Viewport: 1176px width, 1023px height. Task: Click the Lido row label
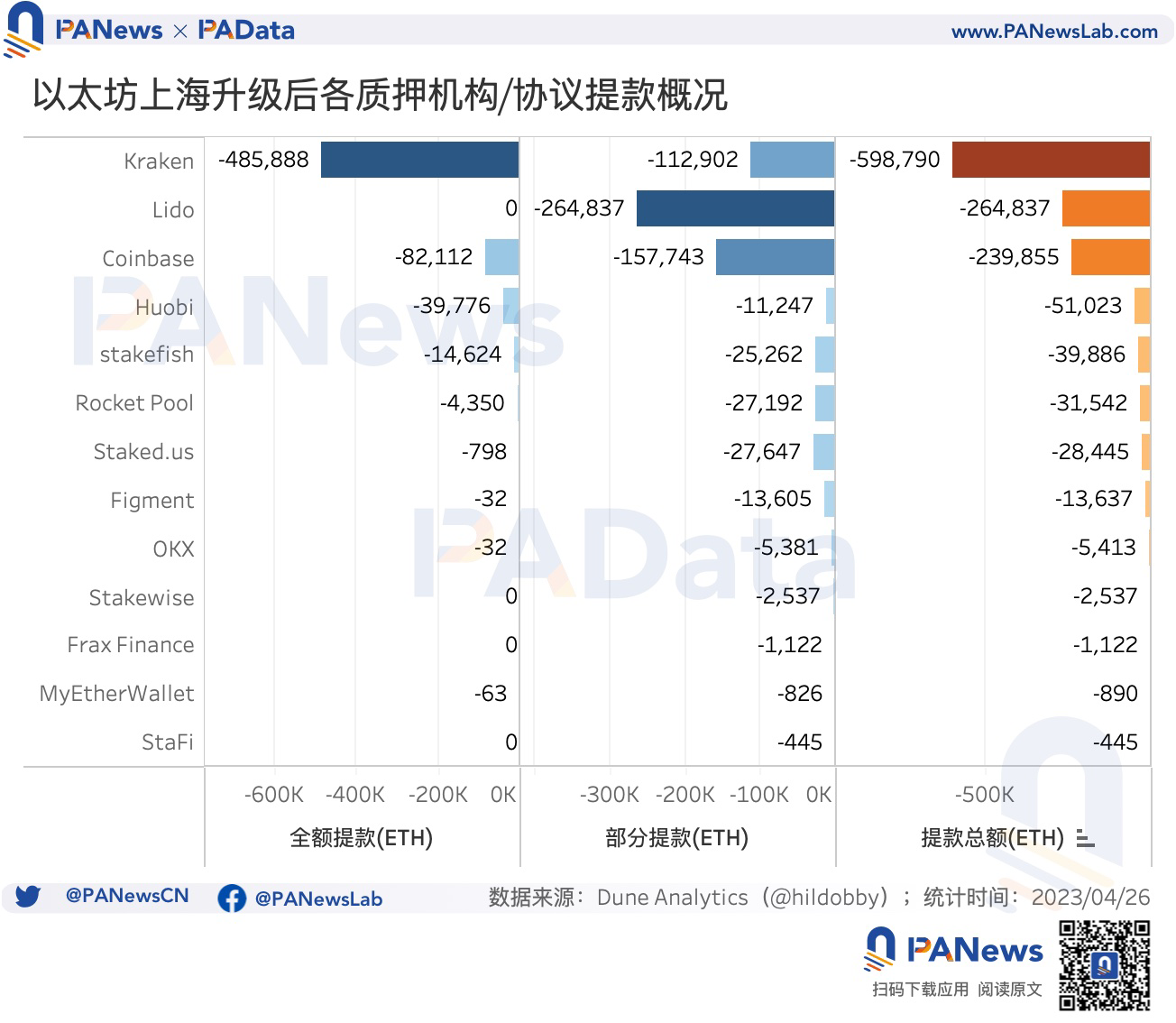point(173,210)
